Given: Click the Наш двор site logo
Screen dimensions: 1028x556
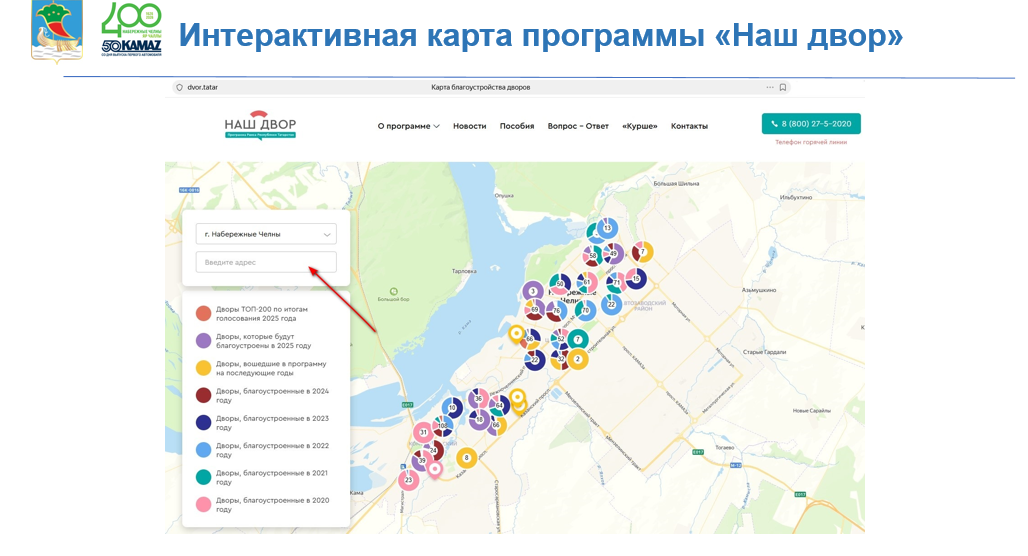Looking at the screenshot, I should point(260,125).
